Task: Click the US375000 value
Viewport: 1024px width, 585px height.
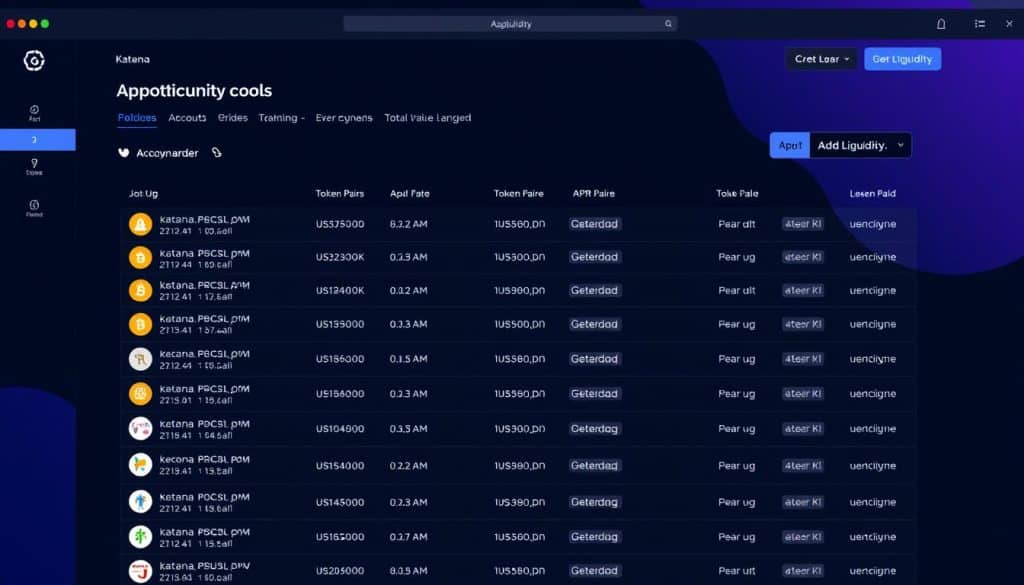Action: pos(340,224)
